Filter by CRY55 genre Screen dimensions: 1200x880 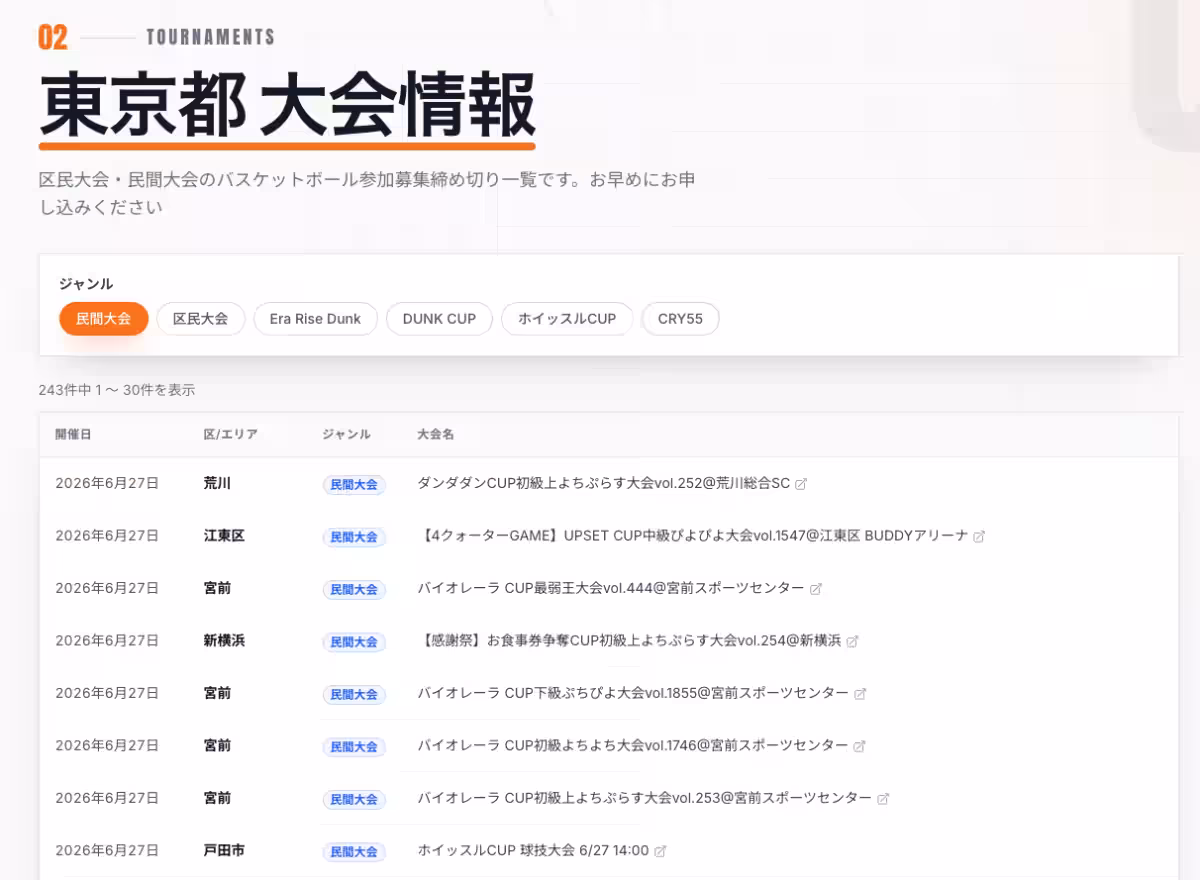click(680, 319)
